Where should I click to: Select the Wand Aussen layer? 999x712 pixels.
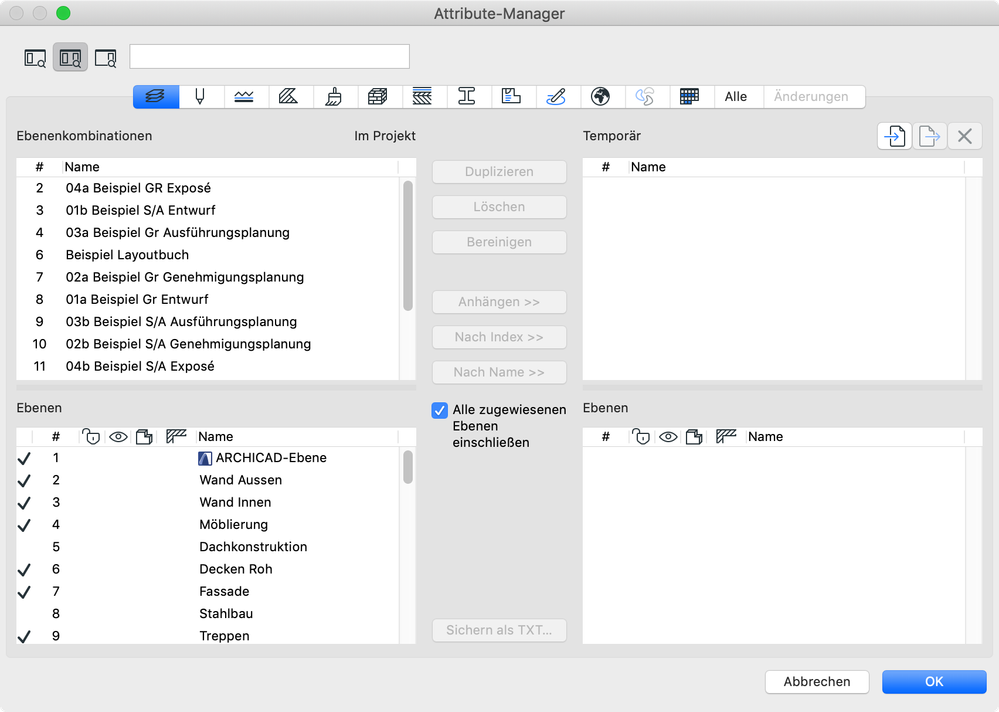coord(208,480)
